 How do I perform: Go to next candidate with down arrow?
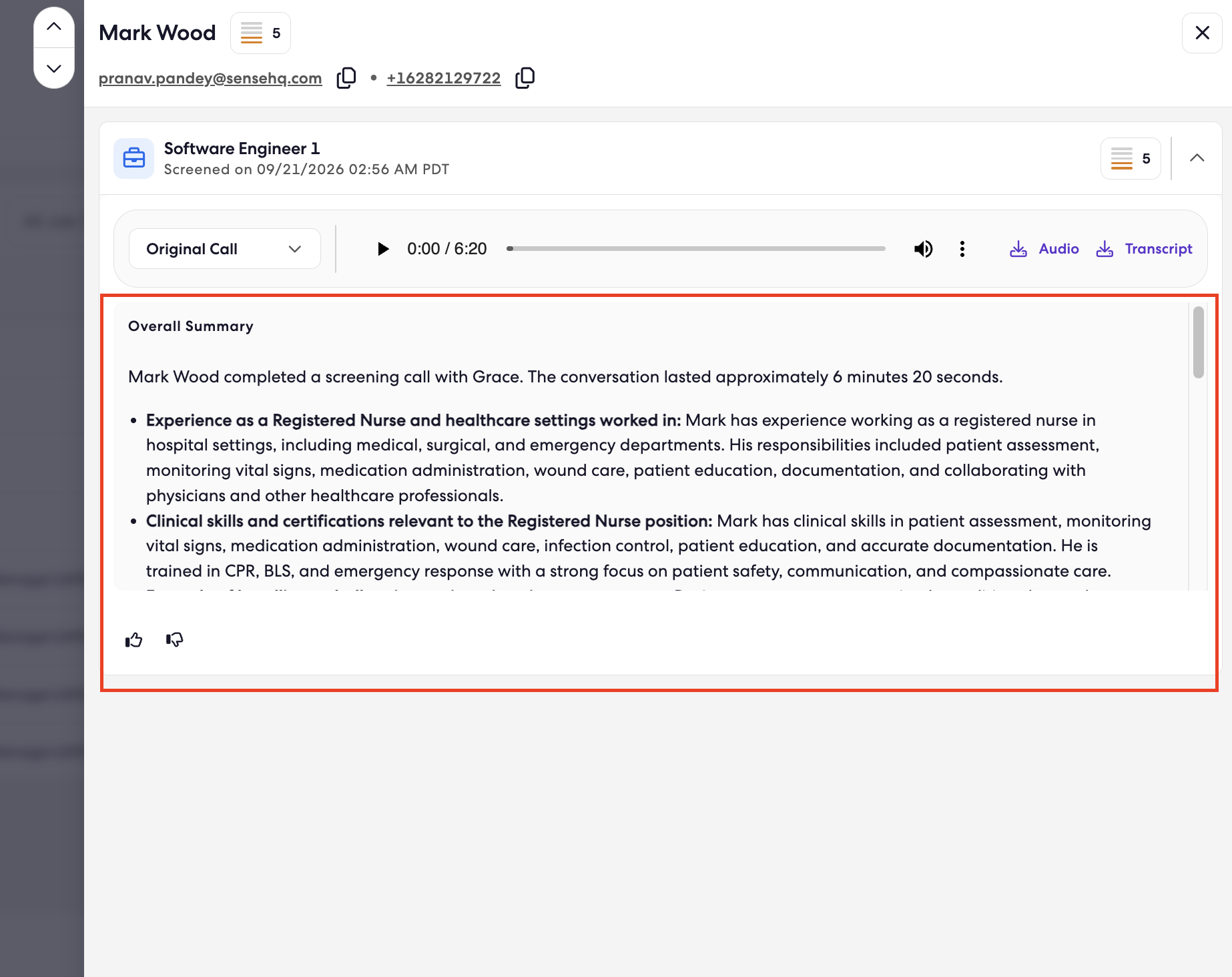point(54,68)
